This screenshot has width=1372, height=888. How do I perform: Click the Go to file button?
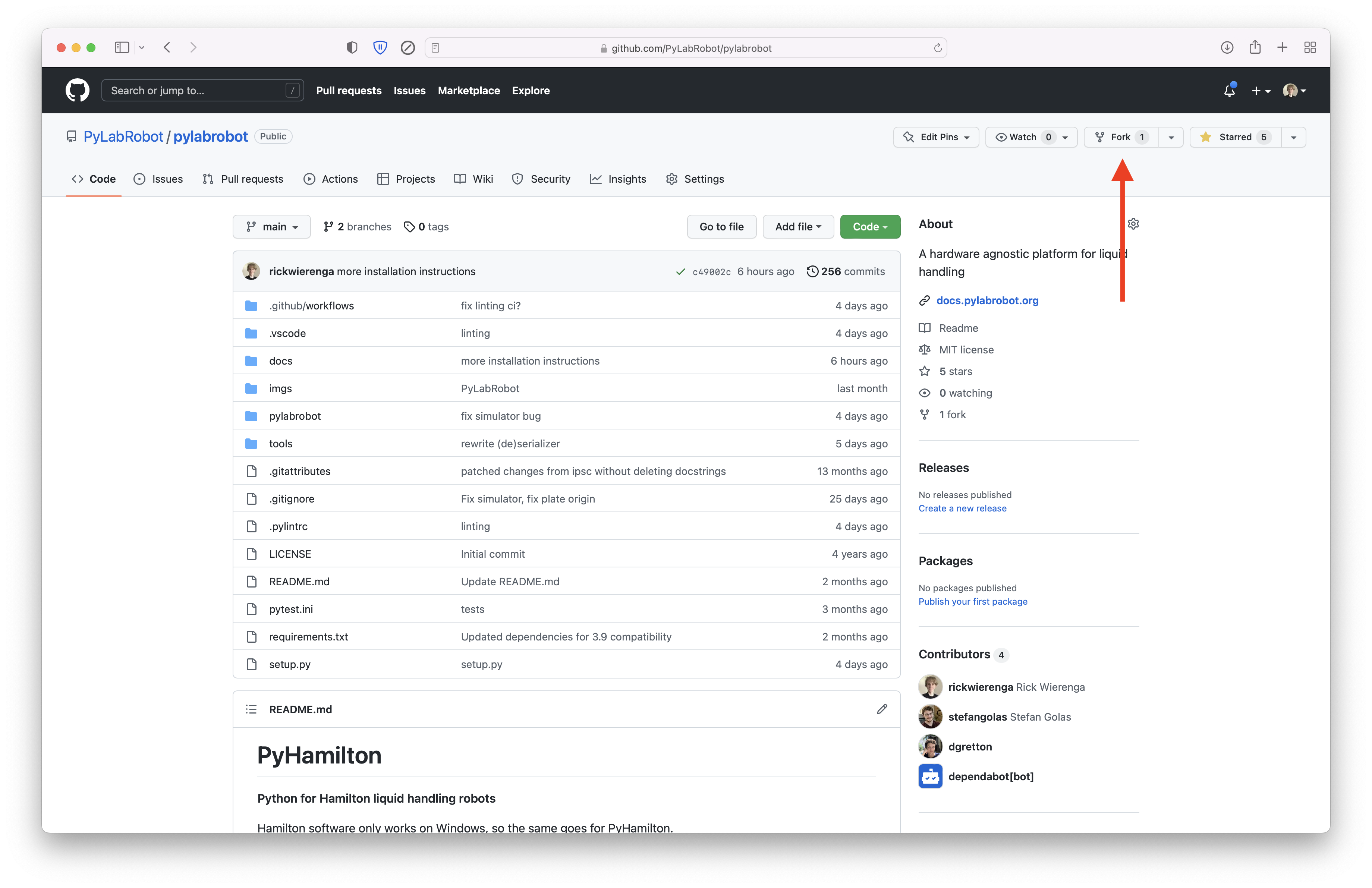[x=721, y=226]
